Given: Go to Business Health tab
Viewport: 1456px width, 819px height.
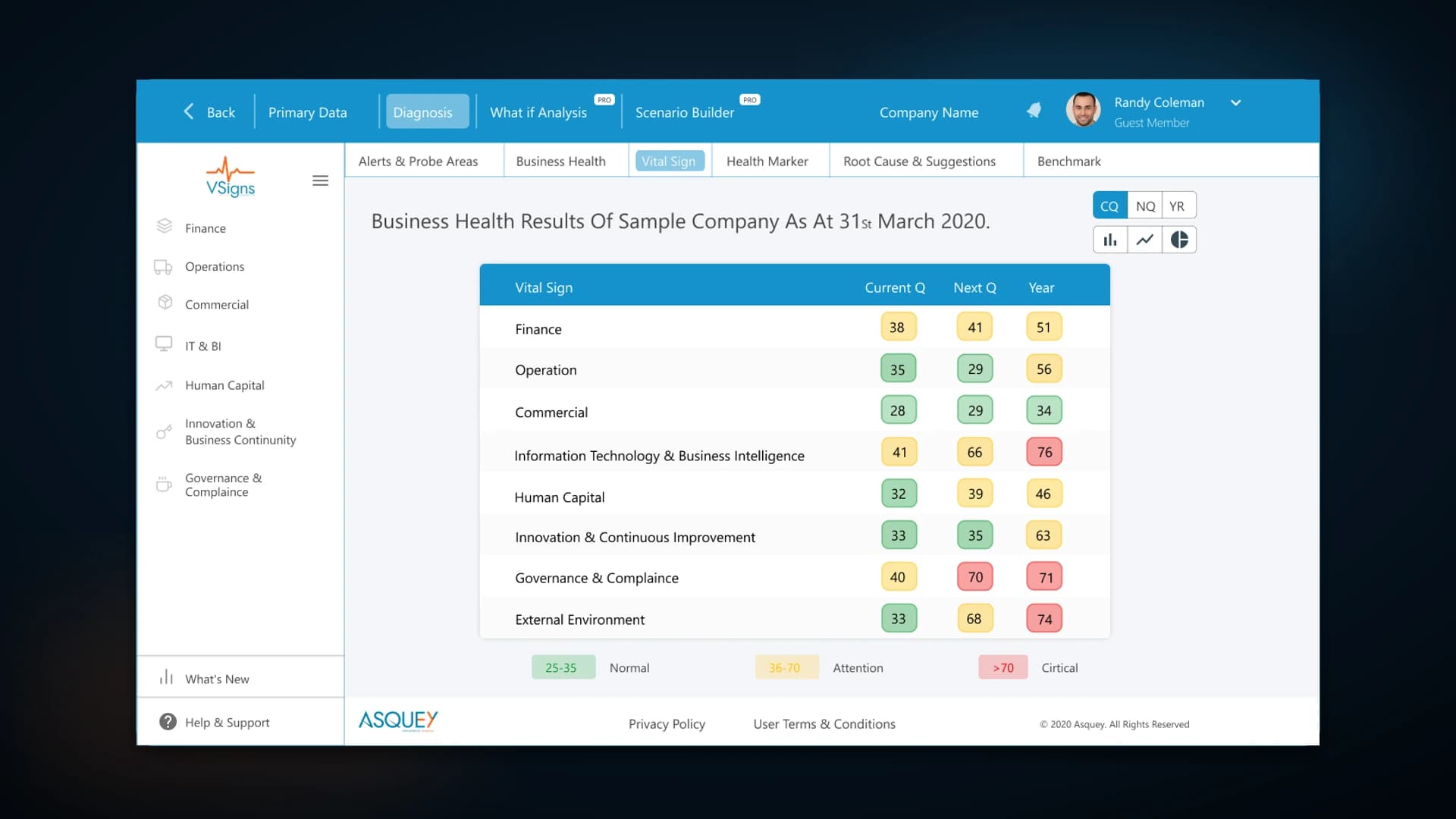Looking at the screenshot, I should [x=561, y=162].
